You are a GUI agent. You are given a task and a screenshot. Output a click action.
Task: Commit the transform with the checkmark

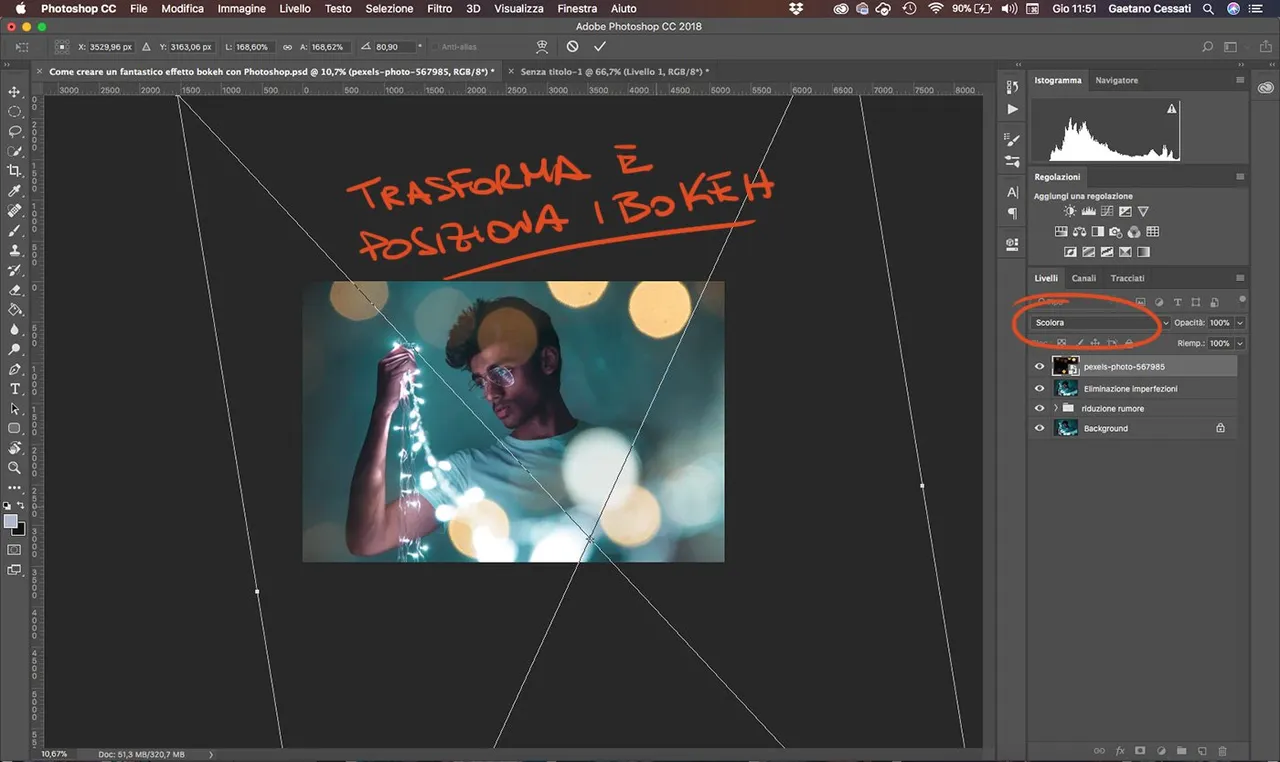point(600,47)
